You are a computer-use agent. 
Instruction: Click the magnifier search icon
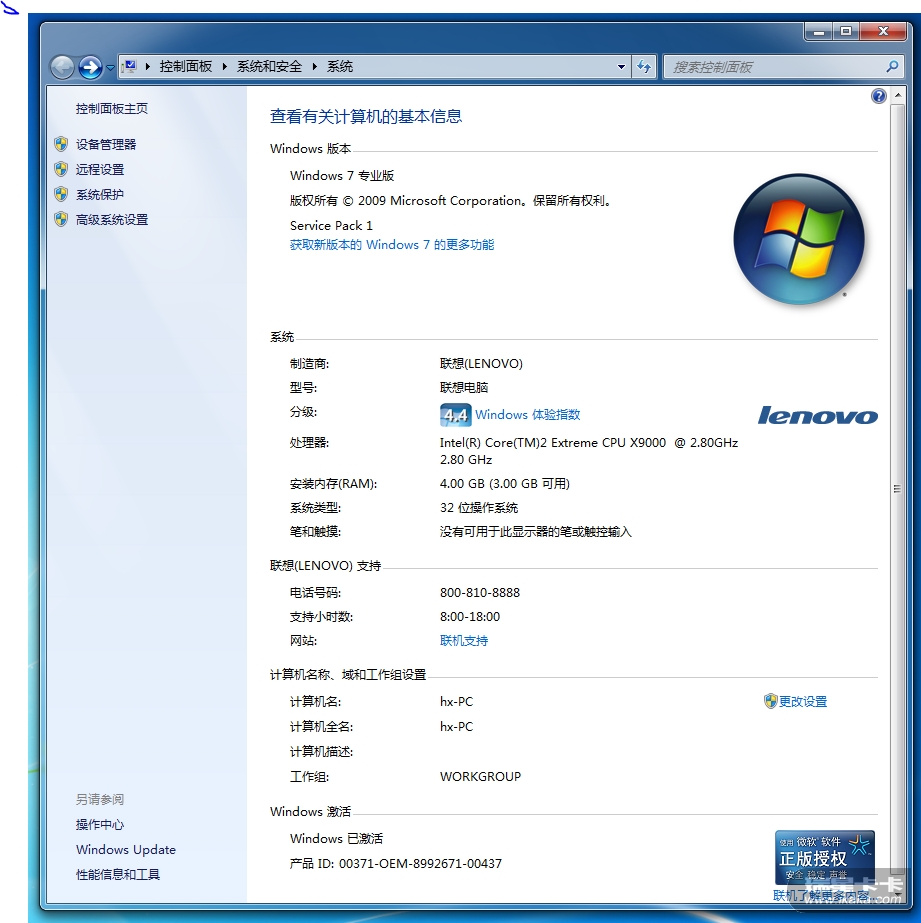[892, 67]
